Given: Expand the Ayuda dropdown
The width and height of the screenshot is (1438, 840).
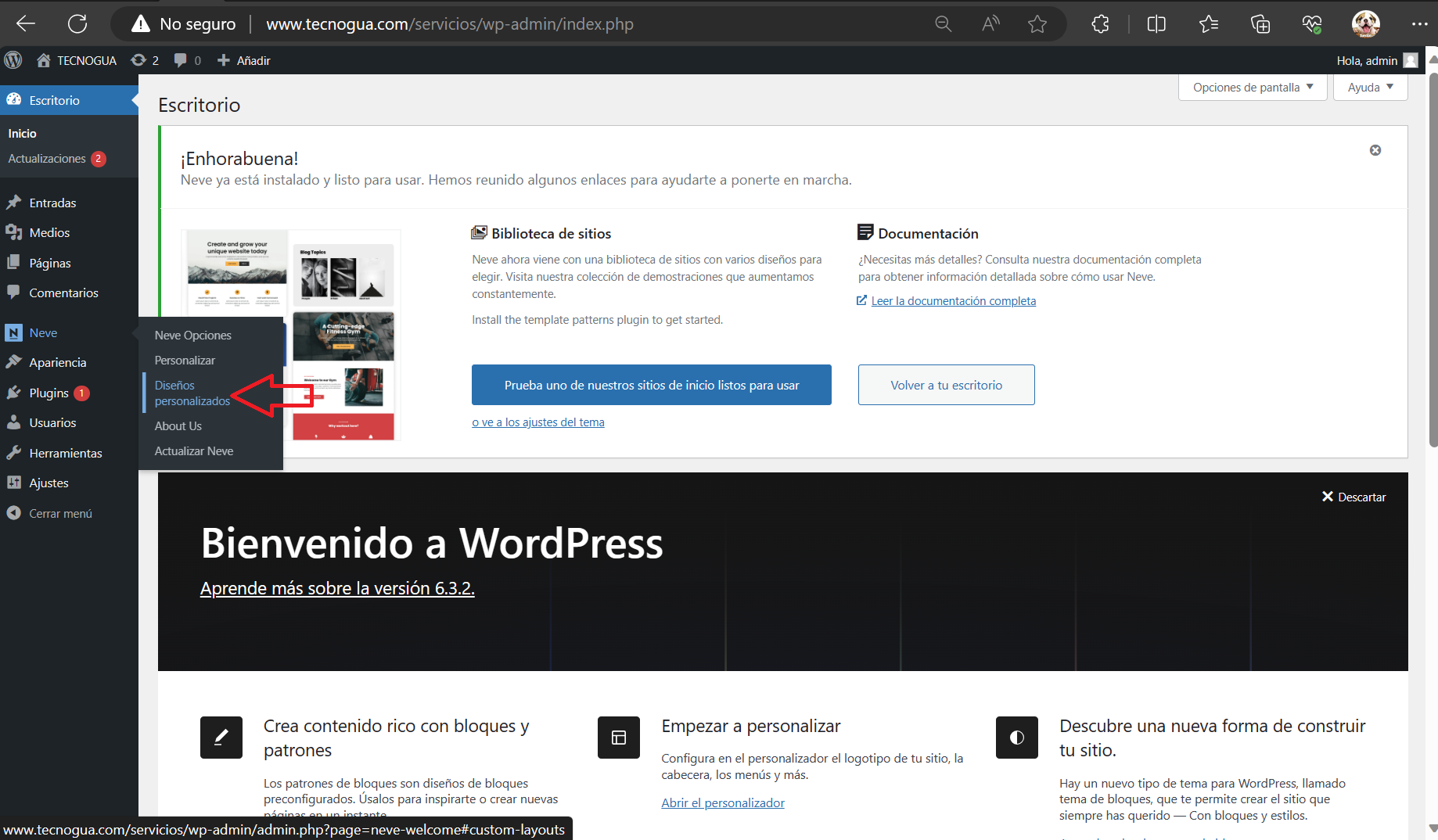Looking at the screenshot, I should 1370,87.
